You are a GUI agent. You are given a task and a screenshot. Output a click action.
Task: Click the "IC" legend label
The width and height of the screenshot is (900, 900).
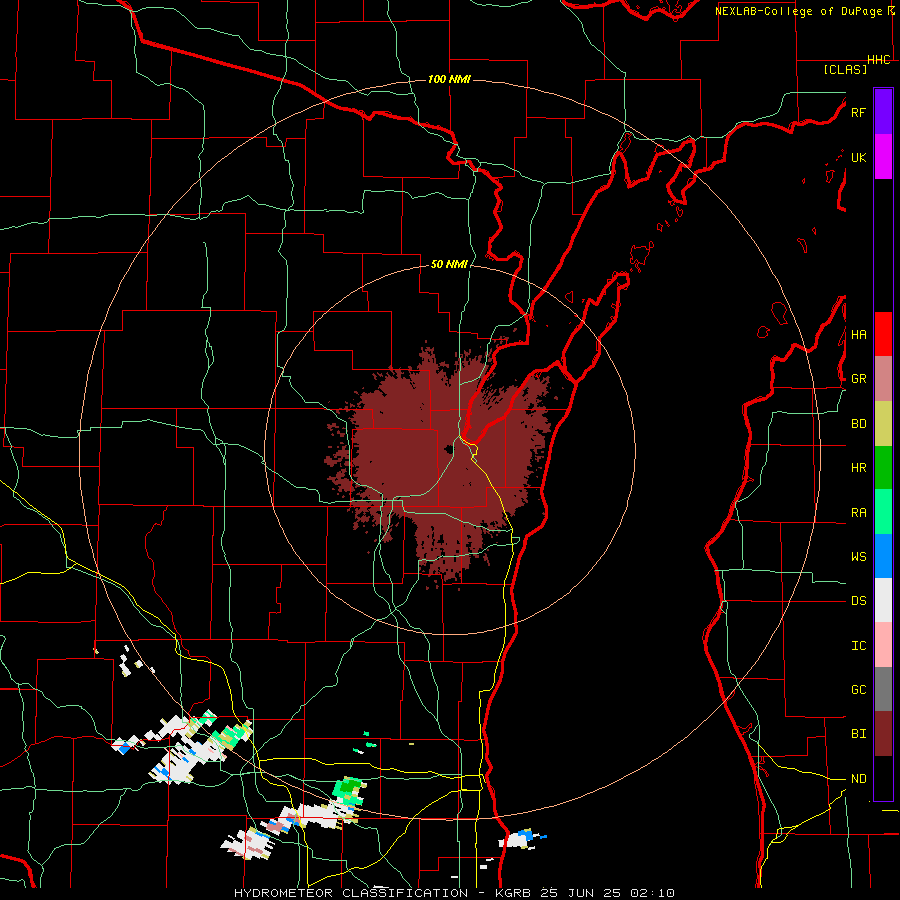(x=859, y=646)
